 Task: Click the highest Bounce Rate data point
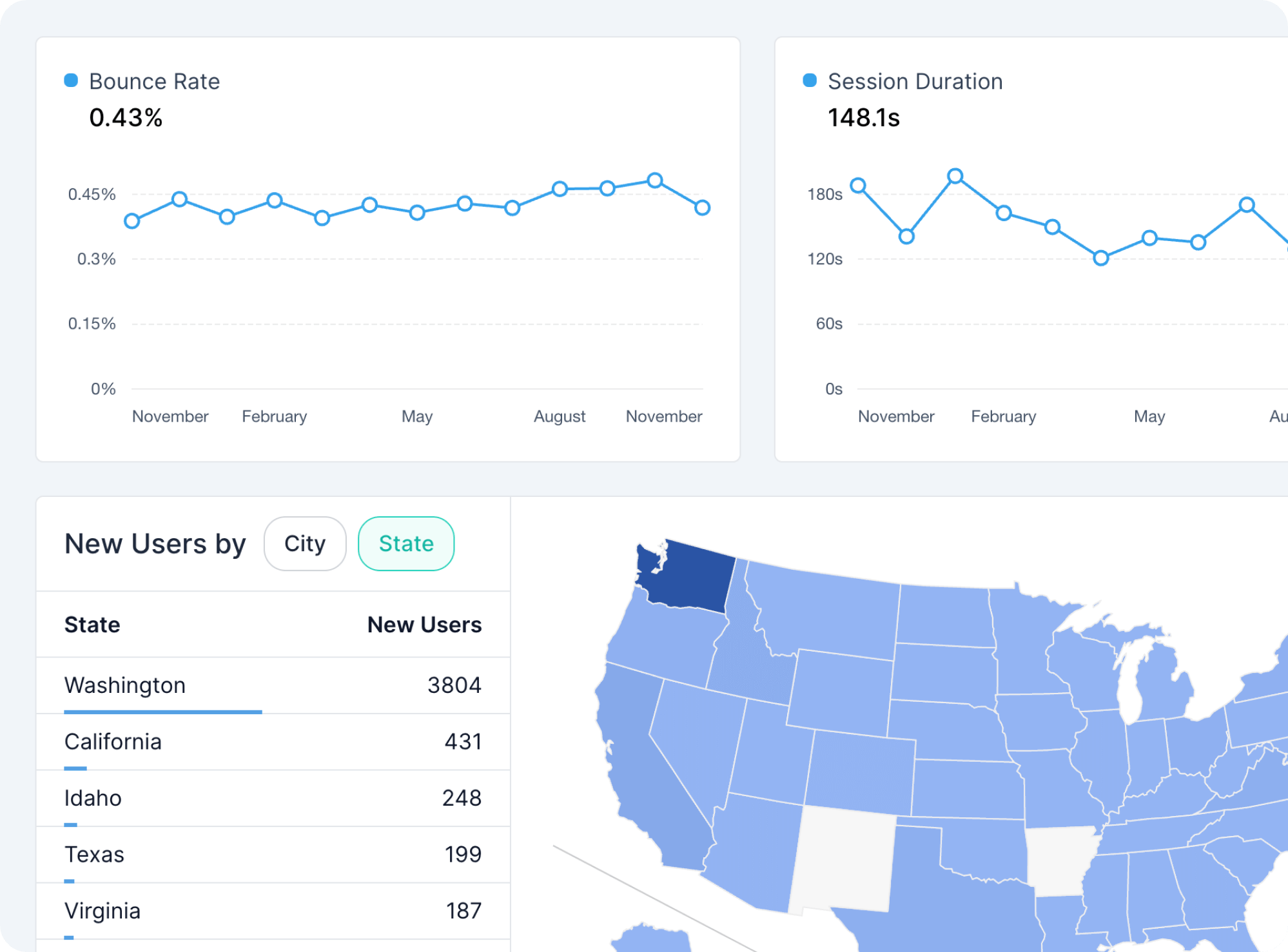tap(655, 180)
